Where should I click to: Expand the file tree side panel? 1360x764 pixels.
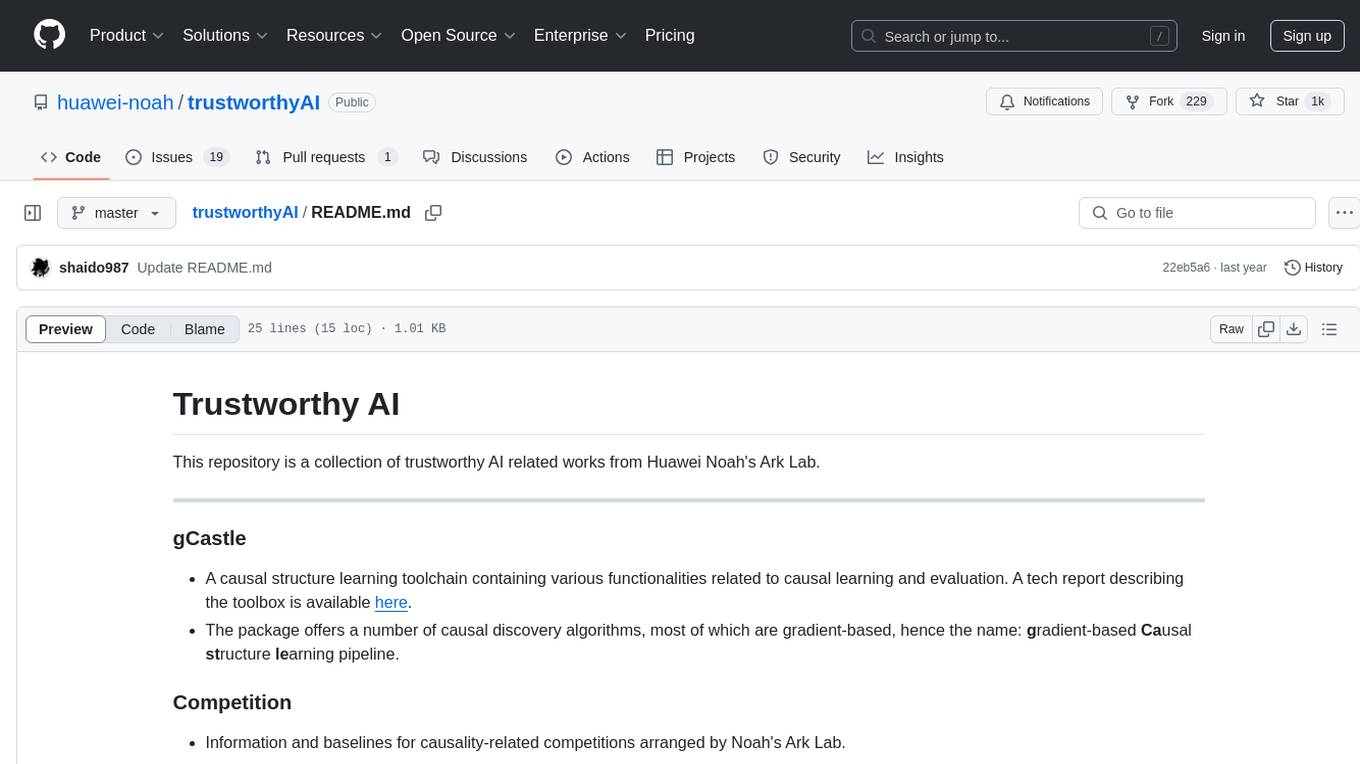click(33, 213)
